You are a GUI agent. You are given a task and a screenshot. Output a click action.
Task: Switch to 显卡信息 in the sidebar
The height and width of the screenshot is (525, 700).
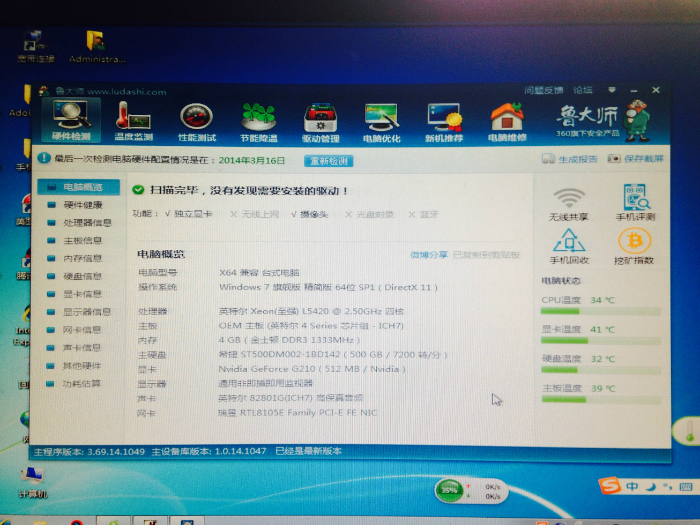pos(83,294)
